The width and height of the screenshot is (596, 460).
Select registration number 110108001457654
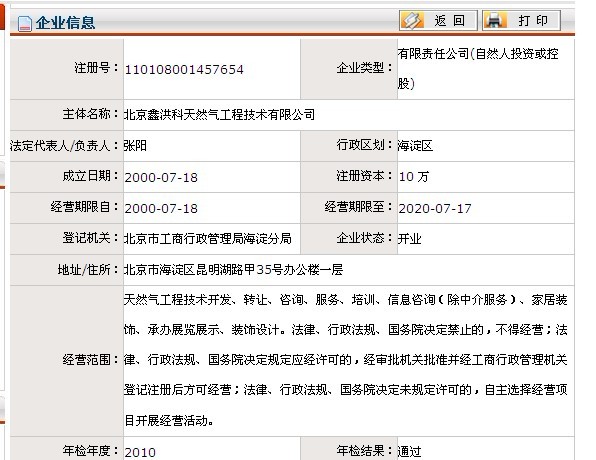coord(184,70)
